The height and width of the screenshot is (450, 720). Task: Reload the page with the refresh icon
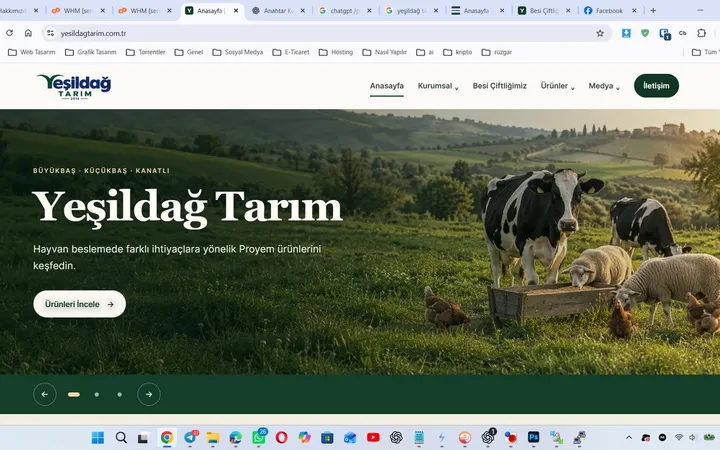coord(9,33)
